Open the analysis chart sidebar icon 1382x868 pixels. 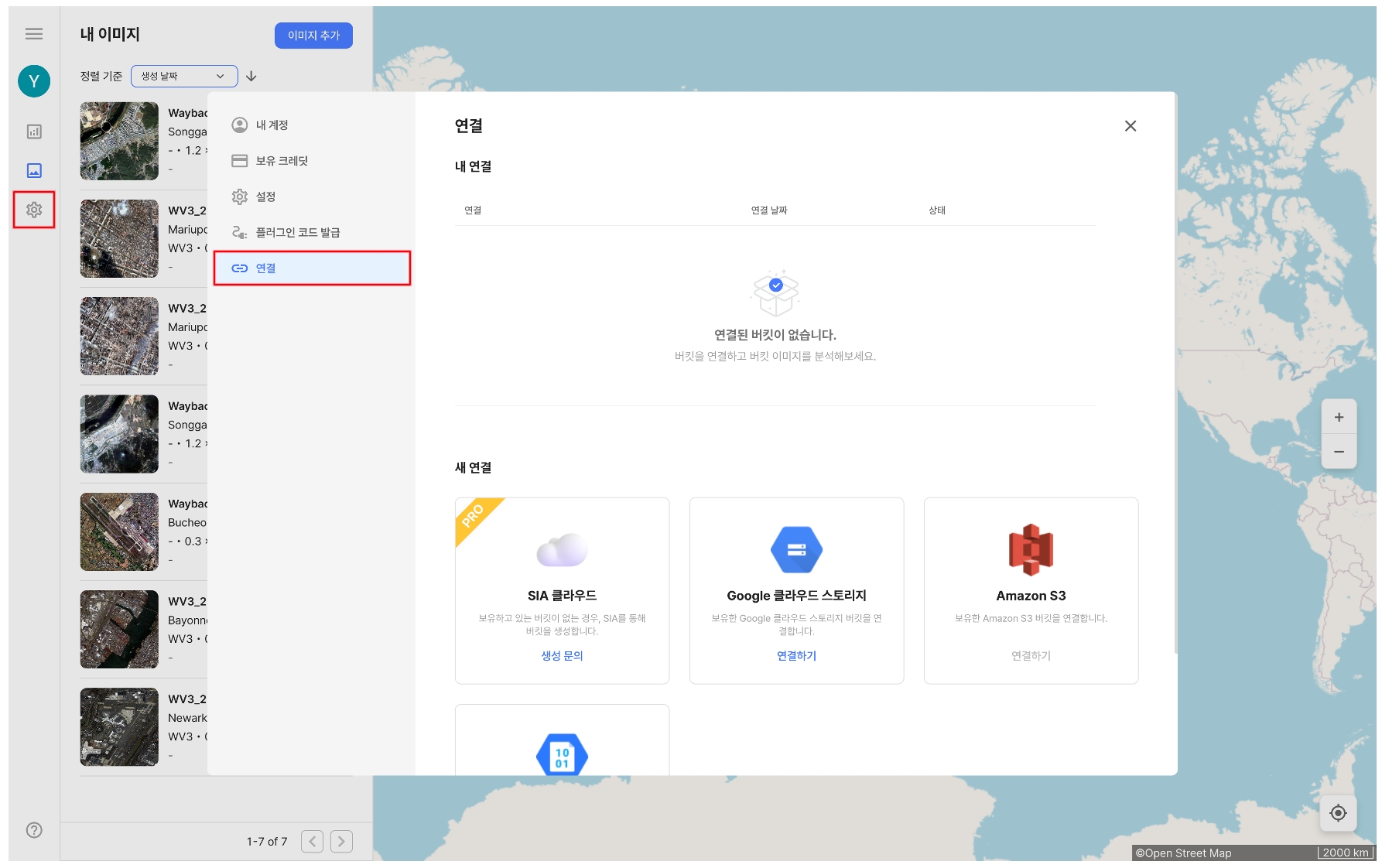click(x=34, y=132)
